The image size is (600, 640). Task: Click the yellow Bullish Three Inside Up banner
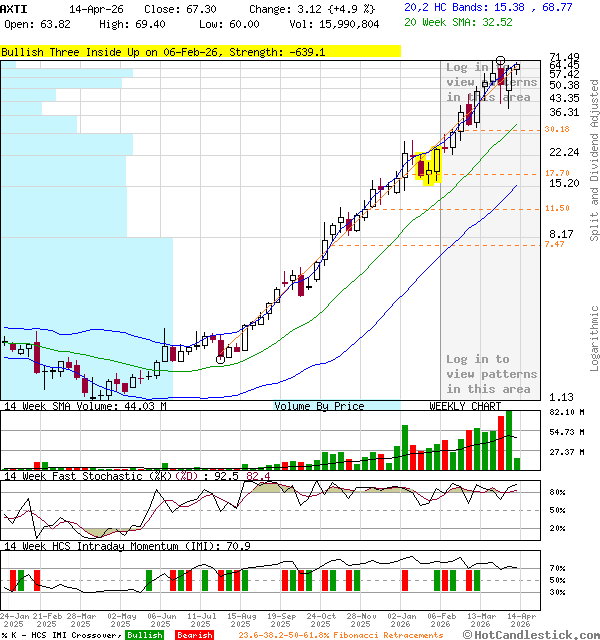(200, 51)
